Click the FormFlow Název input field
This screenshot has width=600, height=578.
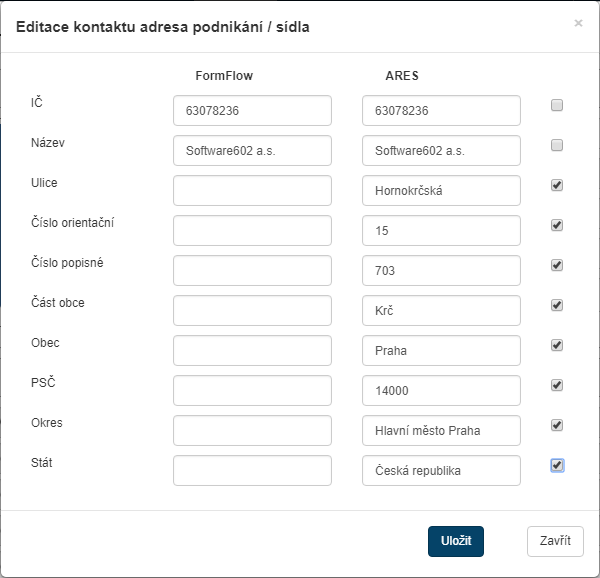(252, 151)
